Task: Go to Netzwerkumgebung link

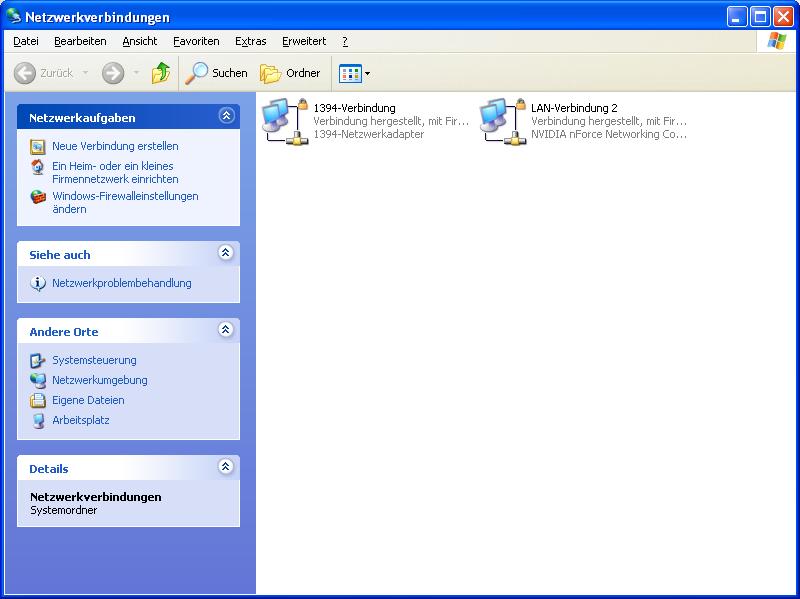Action: 99,380
